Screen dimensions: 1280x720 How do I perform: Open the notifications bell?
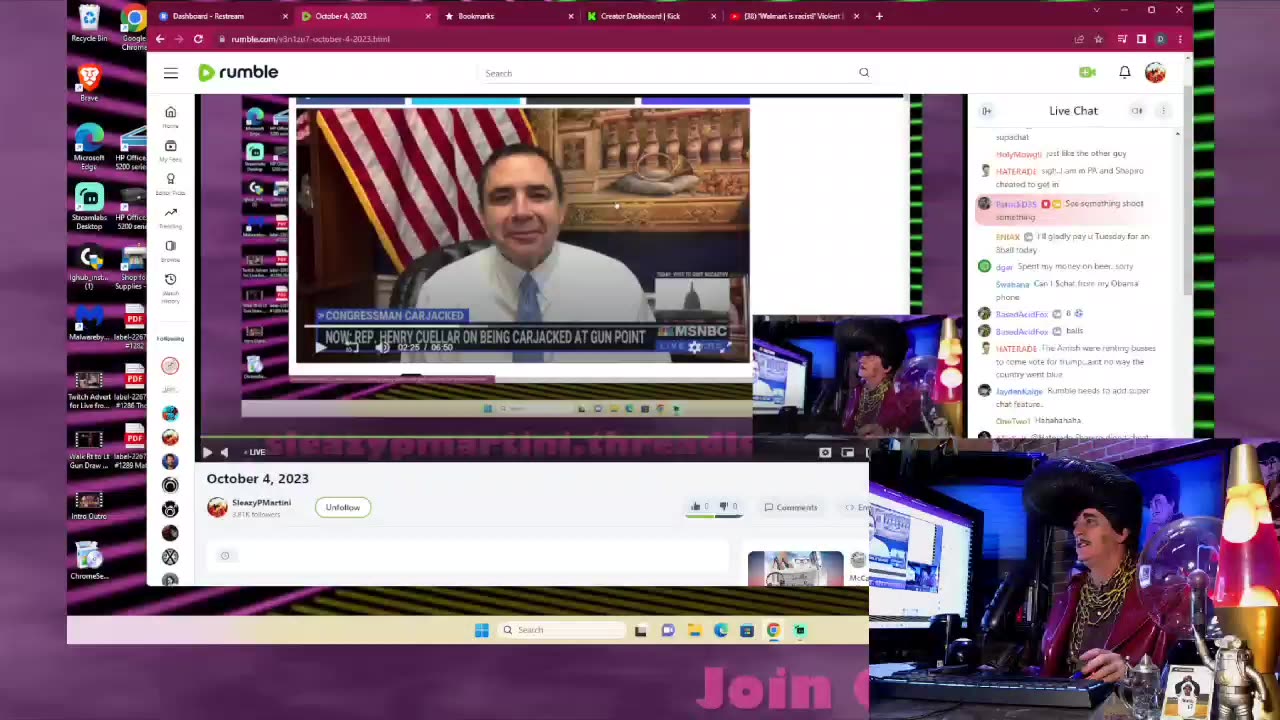[x=1125, y=72]
